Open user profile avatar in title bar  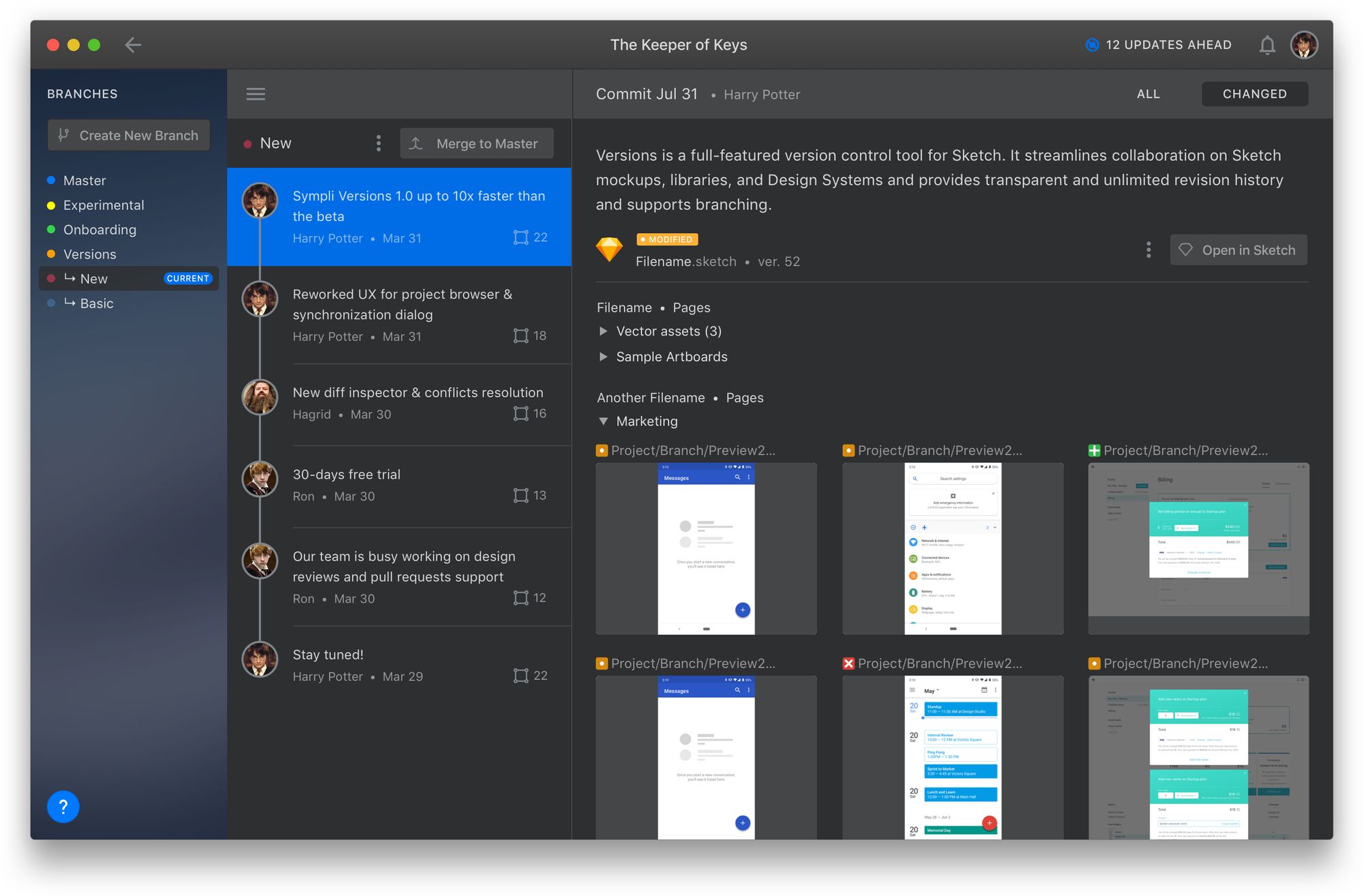coord(1304,45)
